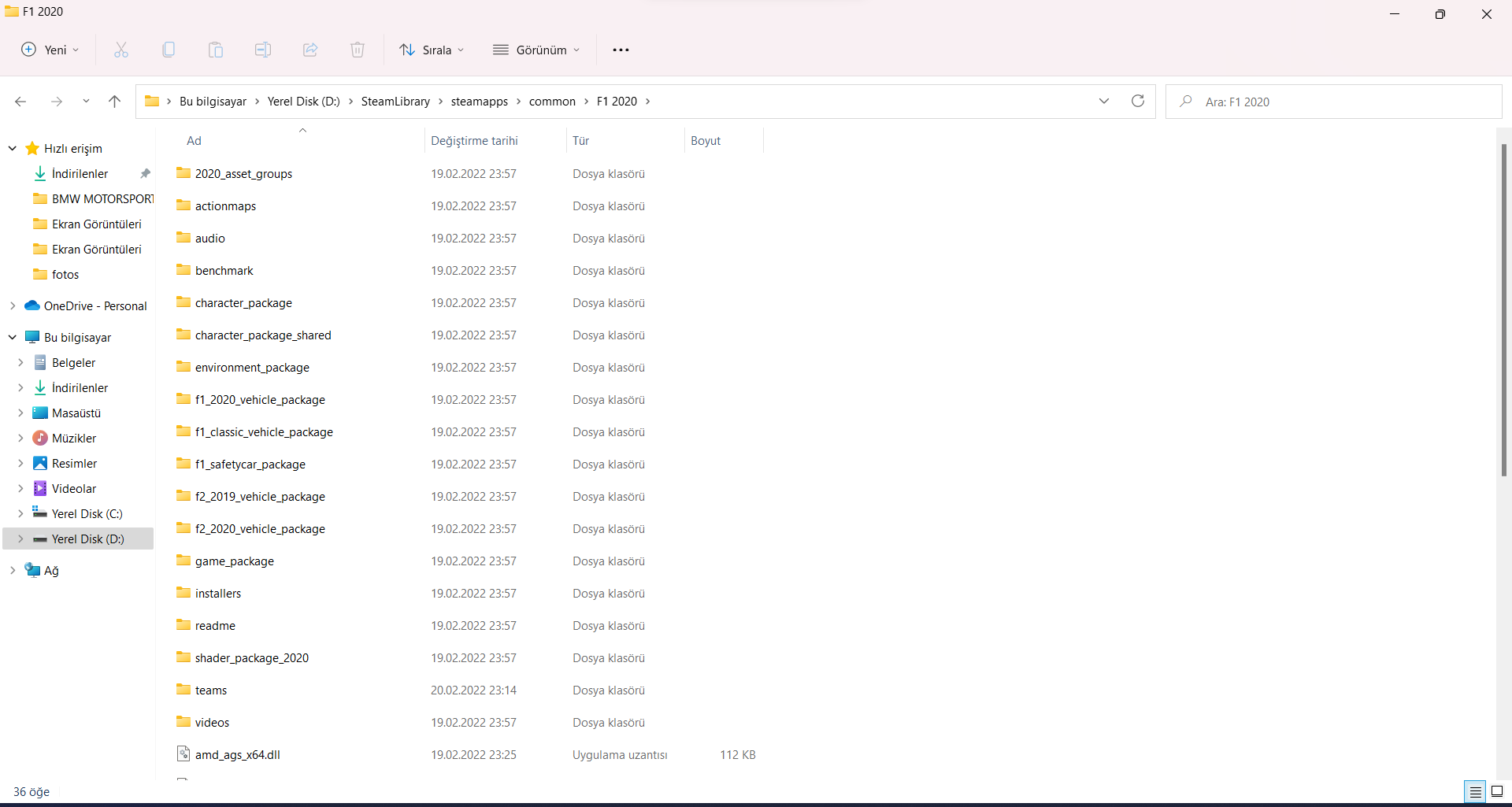Click the teams folder icon
Viewport: 1512px width, 807px height.
point(183,690)
